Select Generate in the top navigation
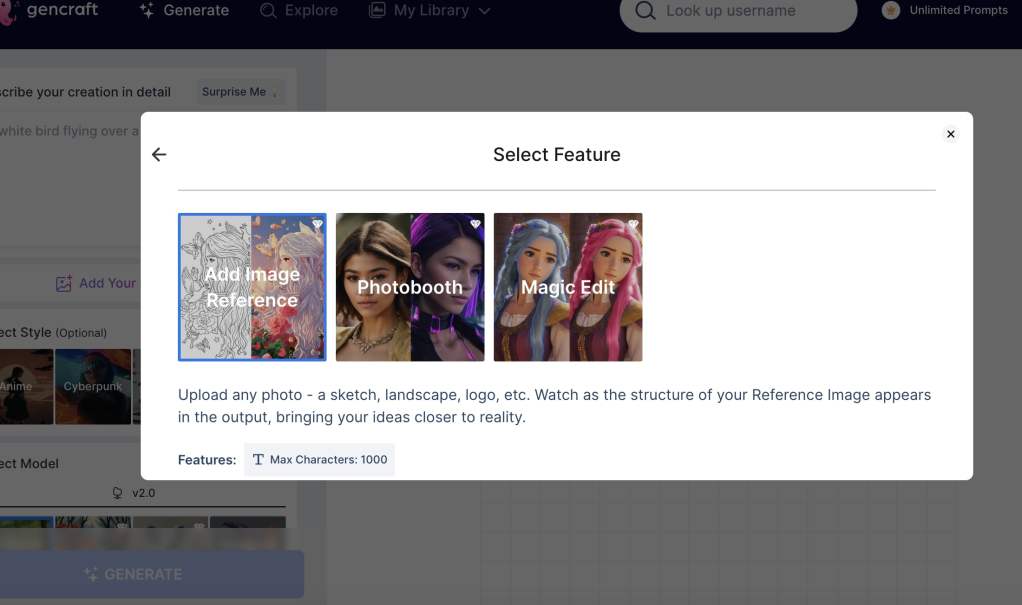Viewport: 1022px width, 605px height. tap(196, 10)
